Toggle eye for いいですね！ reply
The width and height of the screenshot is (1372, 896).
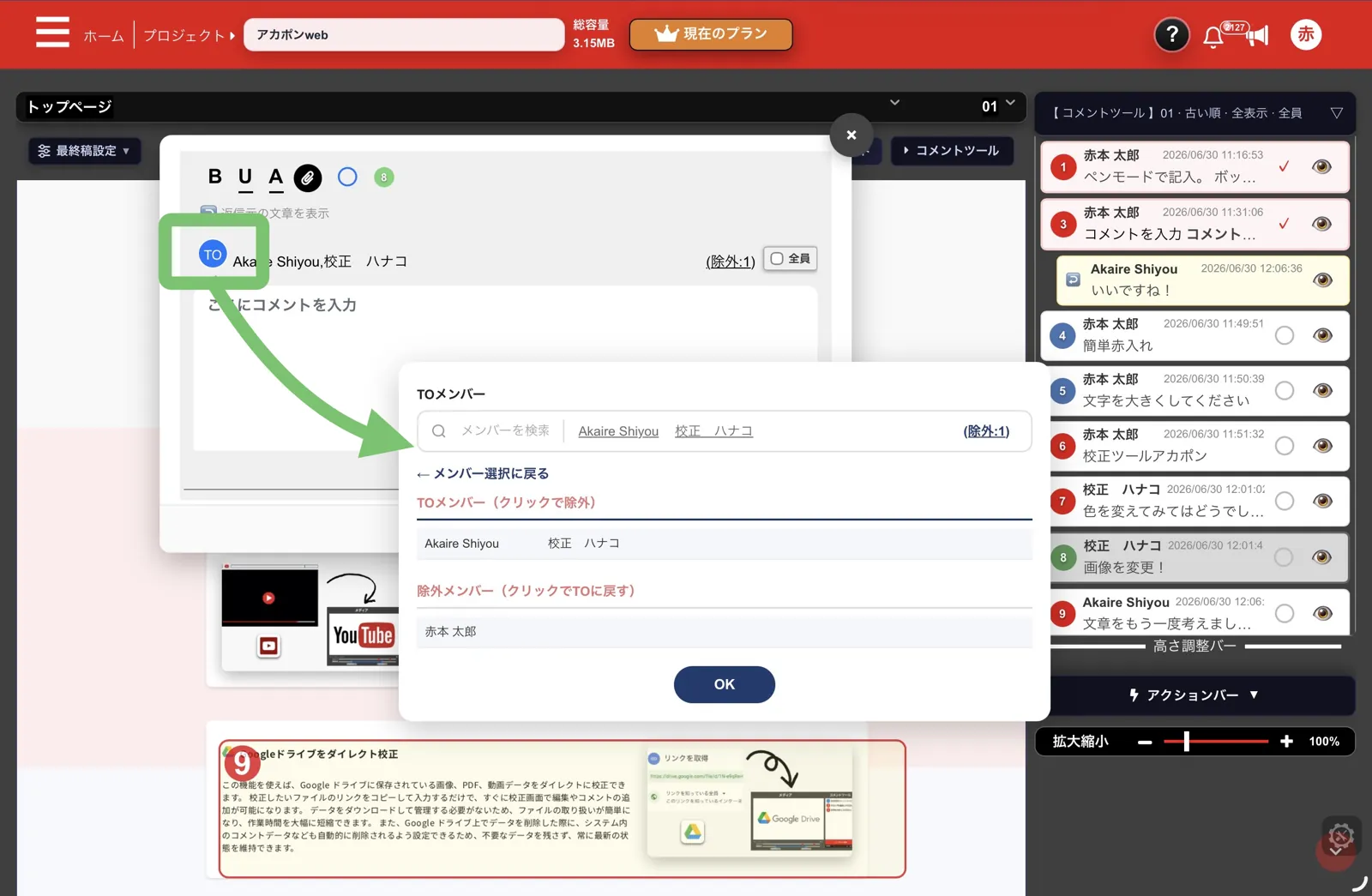[1322, 280]
